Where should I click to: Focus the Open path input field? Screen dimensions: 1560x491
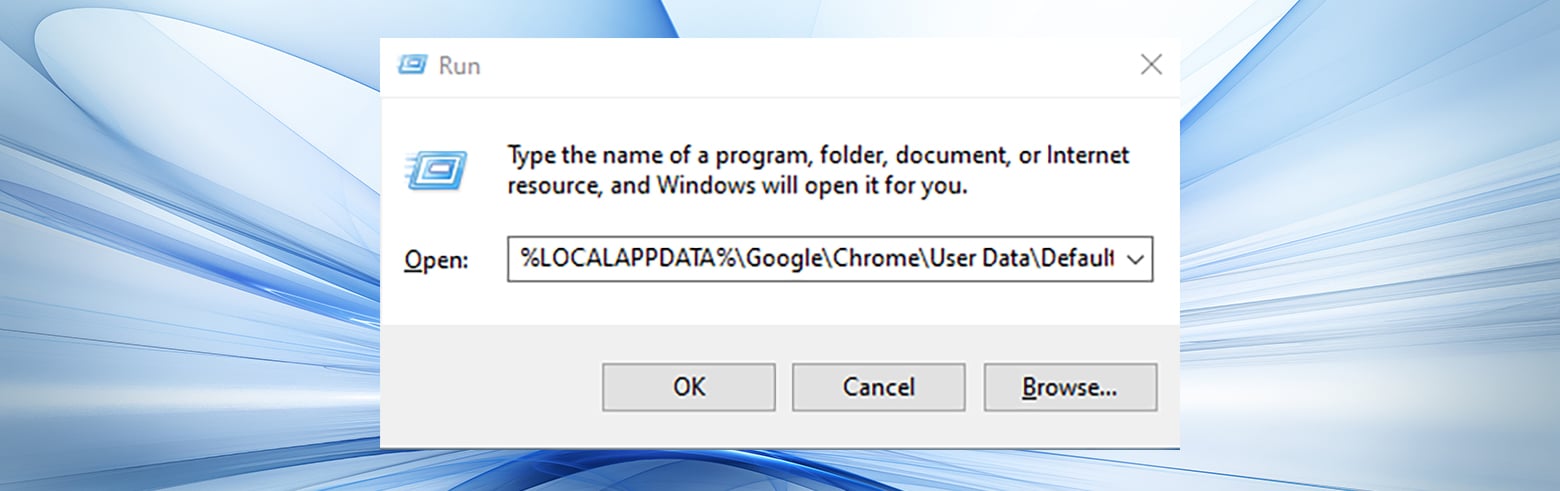tap(814, 259)
